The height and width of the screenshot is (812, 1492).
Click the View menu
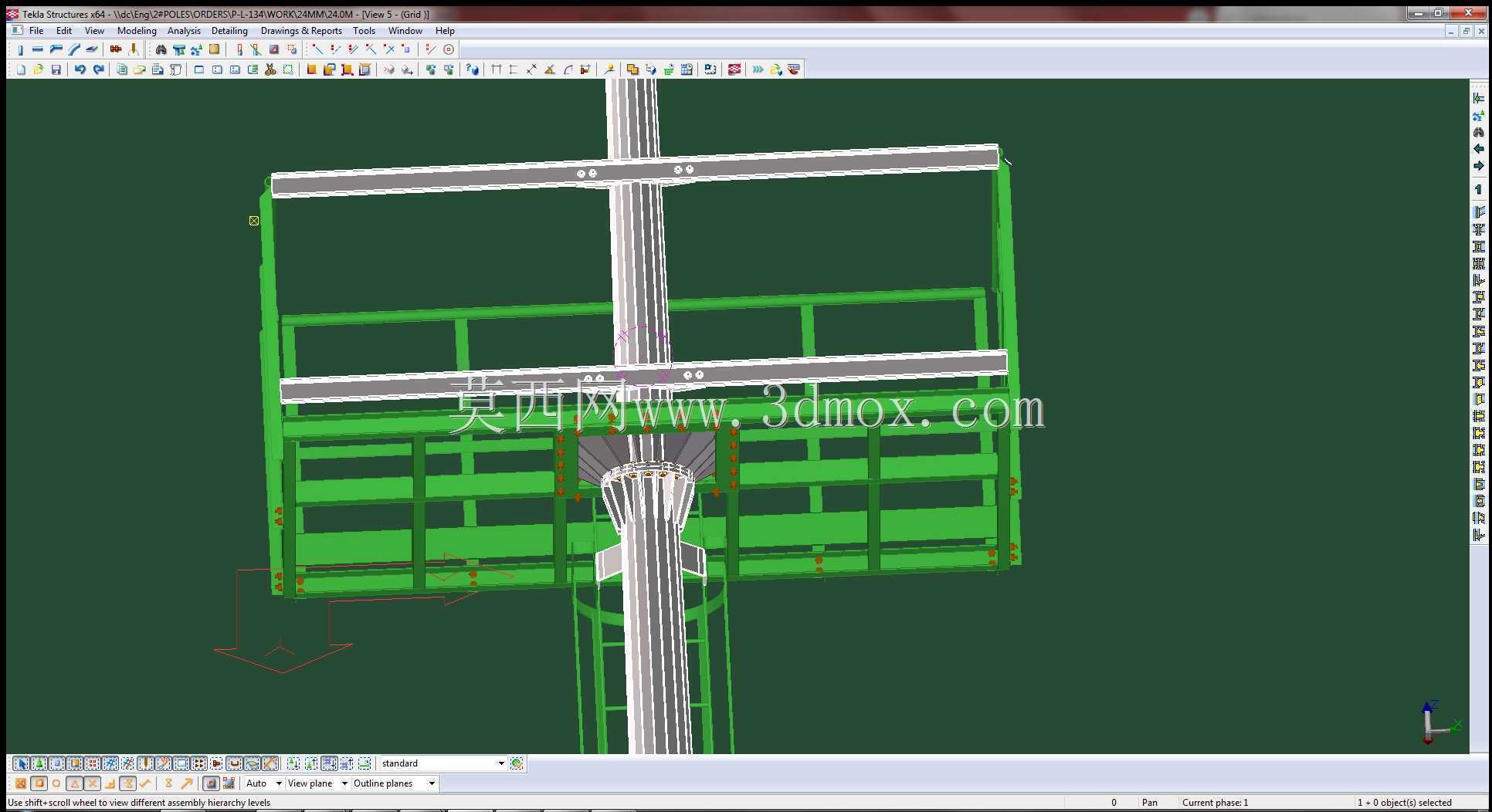tap(94, 31)
